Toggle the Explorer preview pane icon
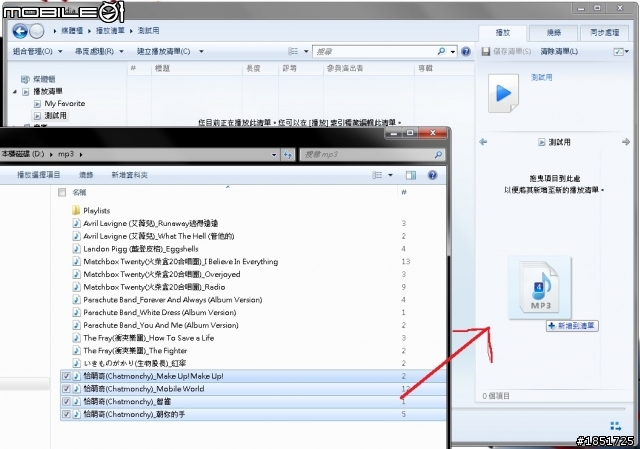Screen dimensions: 640x449 tap(411, 175)
